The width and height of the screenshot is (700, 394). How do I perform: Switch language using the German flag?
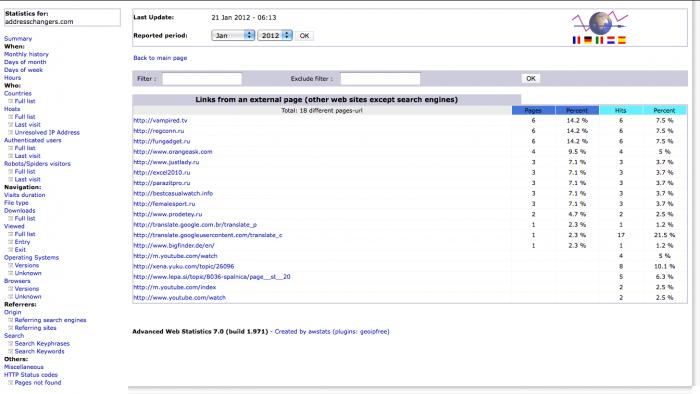588,40
